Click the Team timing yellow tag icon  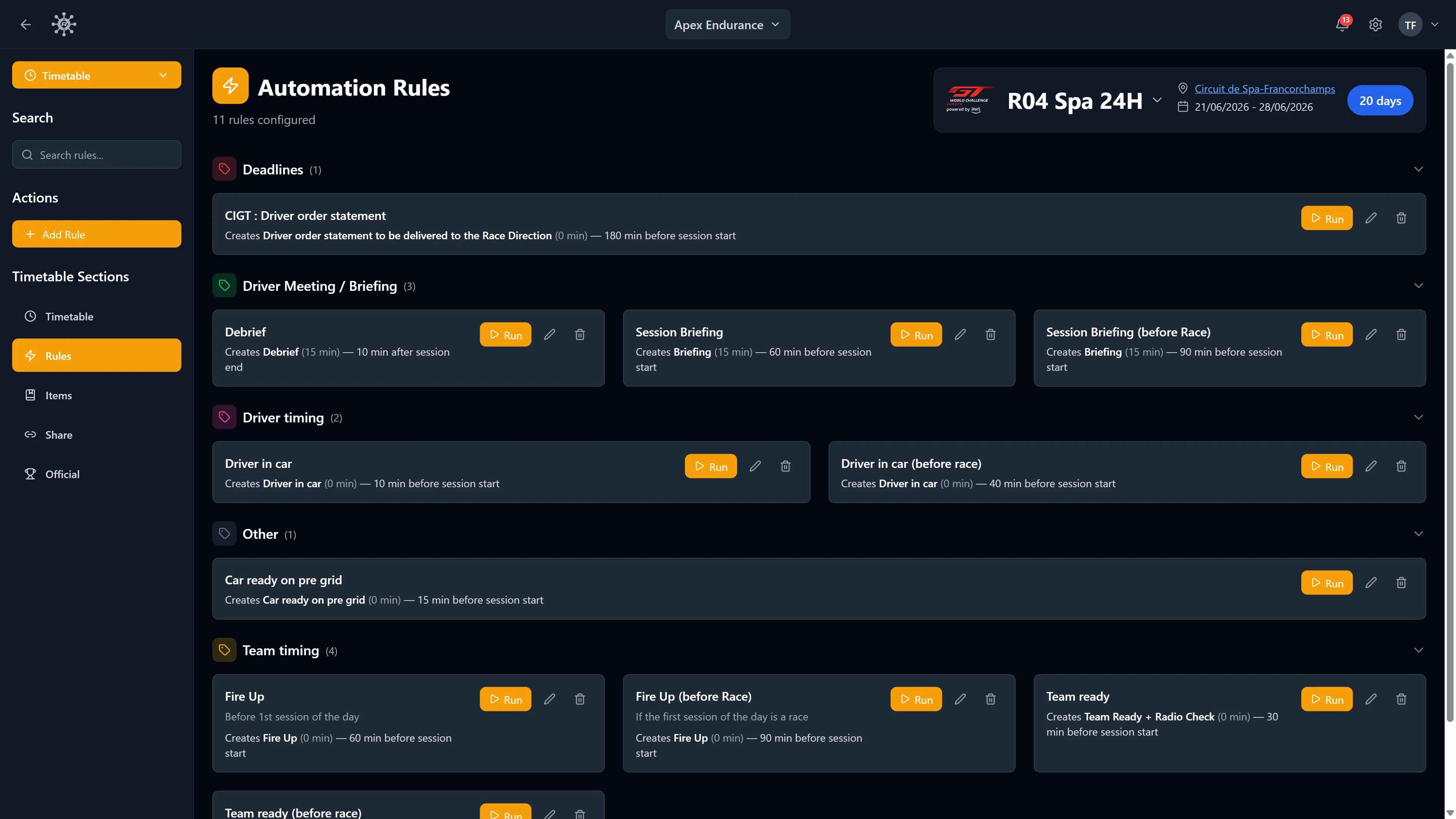224,650
